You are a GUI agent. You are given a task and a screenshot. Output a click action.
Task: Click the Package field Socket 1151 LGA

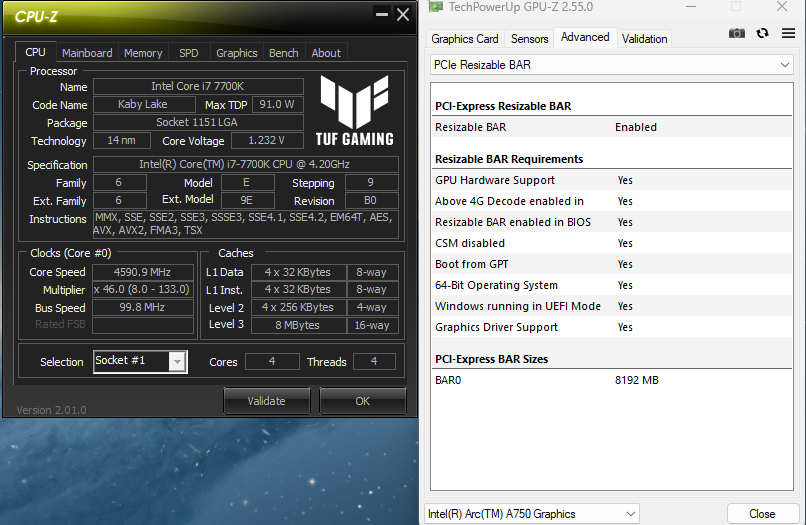(198, 122)
